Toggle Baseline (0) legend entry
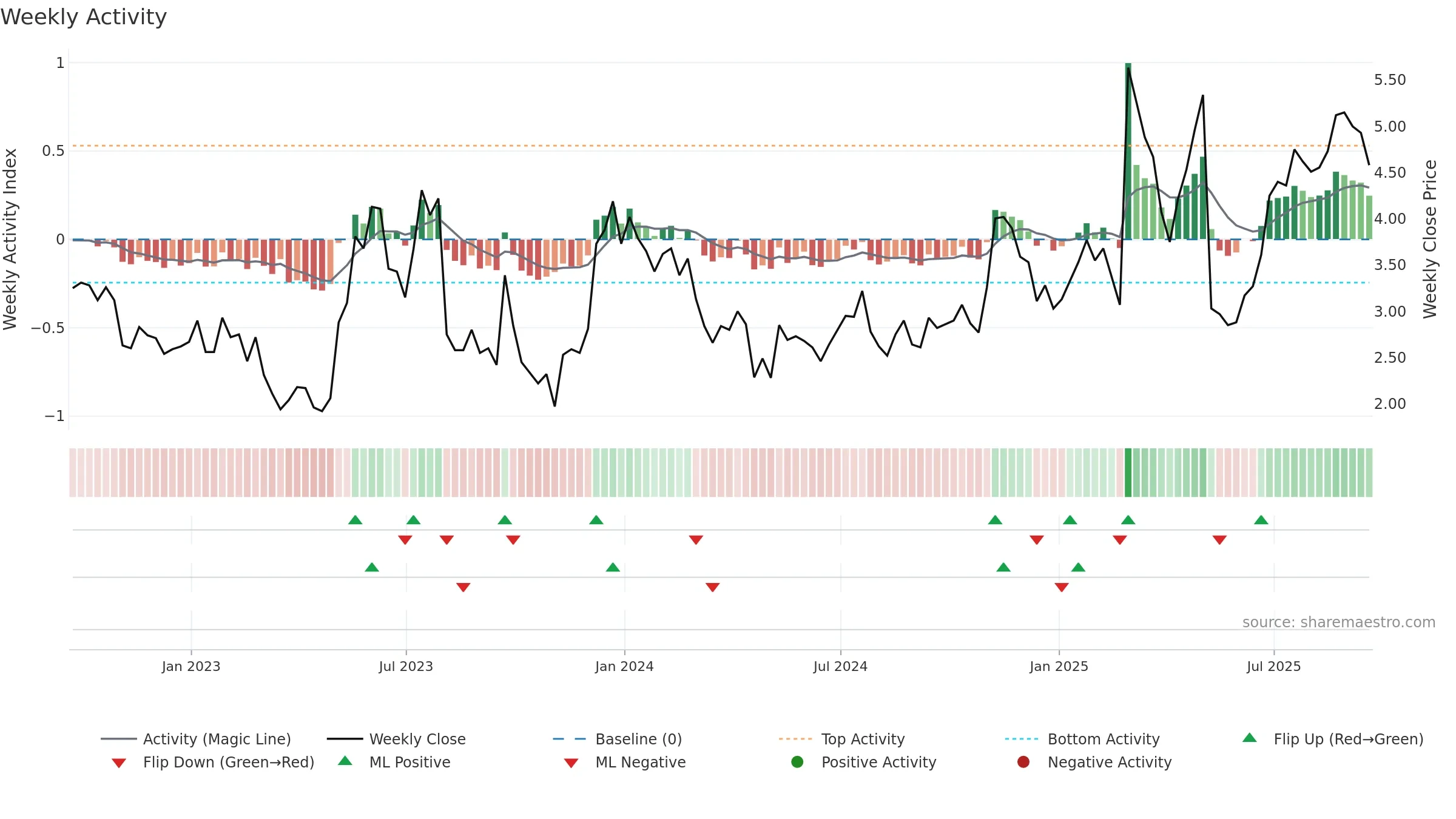The width and height of the screenshot is (1456, 819). pos(618,739)
